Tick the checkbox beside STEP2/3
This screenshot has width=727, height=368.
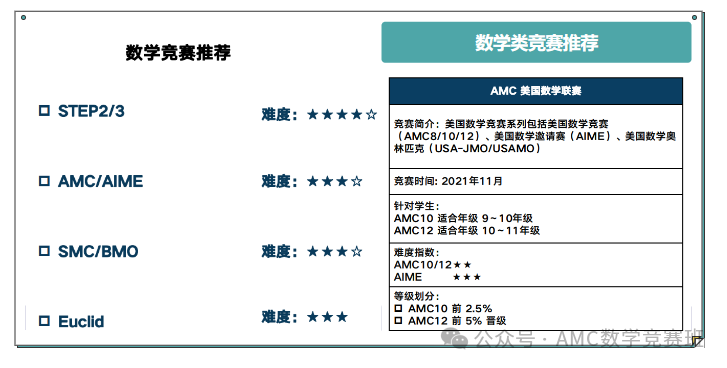pyautogui.click(x=44, y=111)
